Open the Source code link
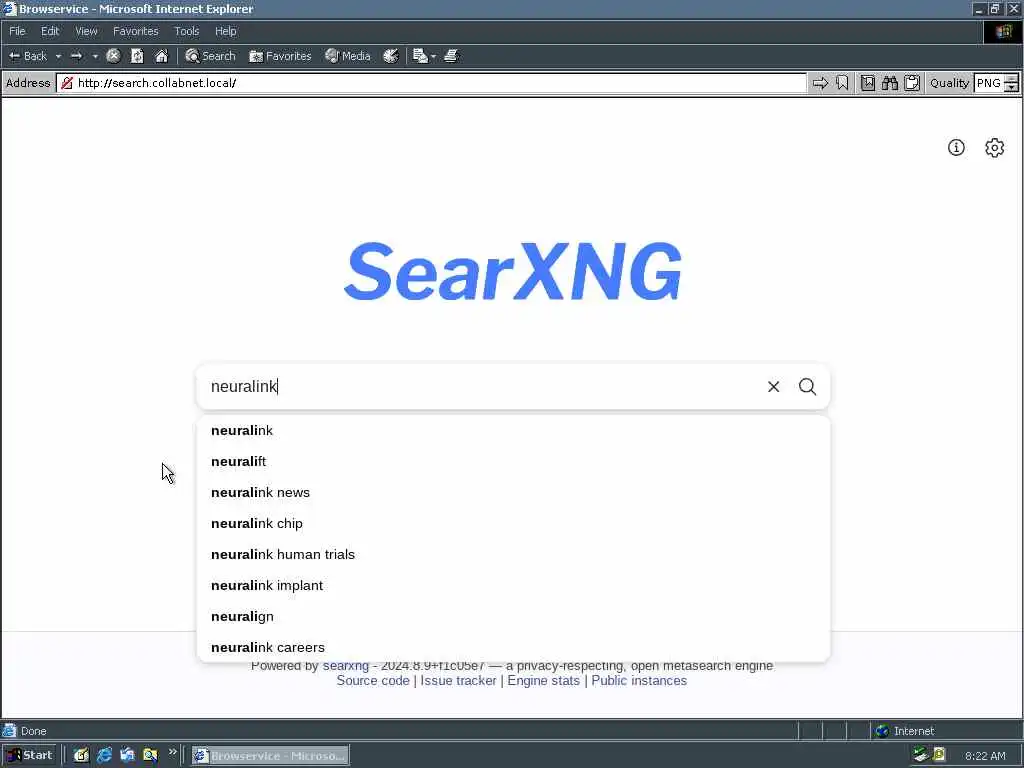1024x768 pixels. point(373,680)
